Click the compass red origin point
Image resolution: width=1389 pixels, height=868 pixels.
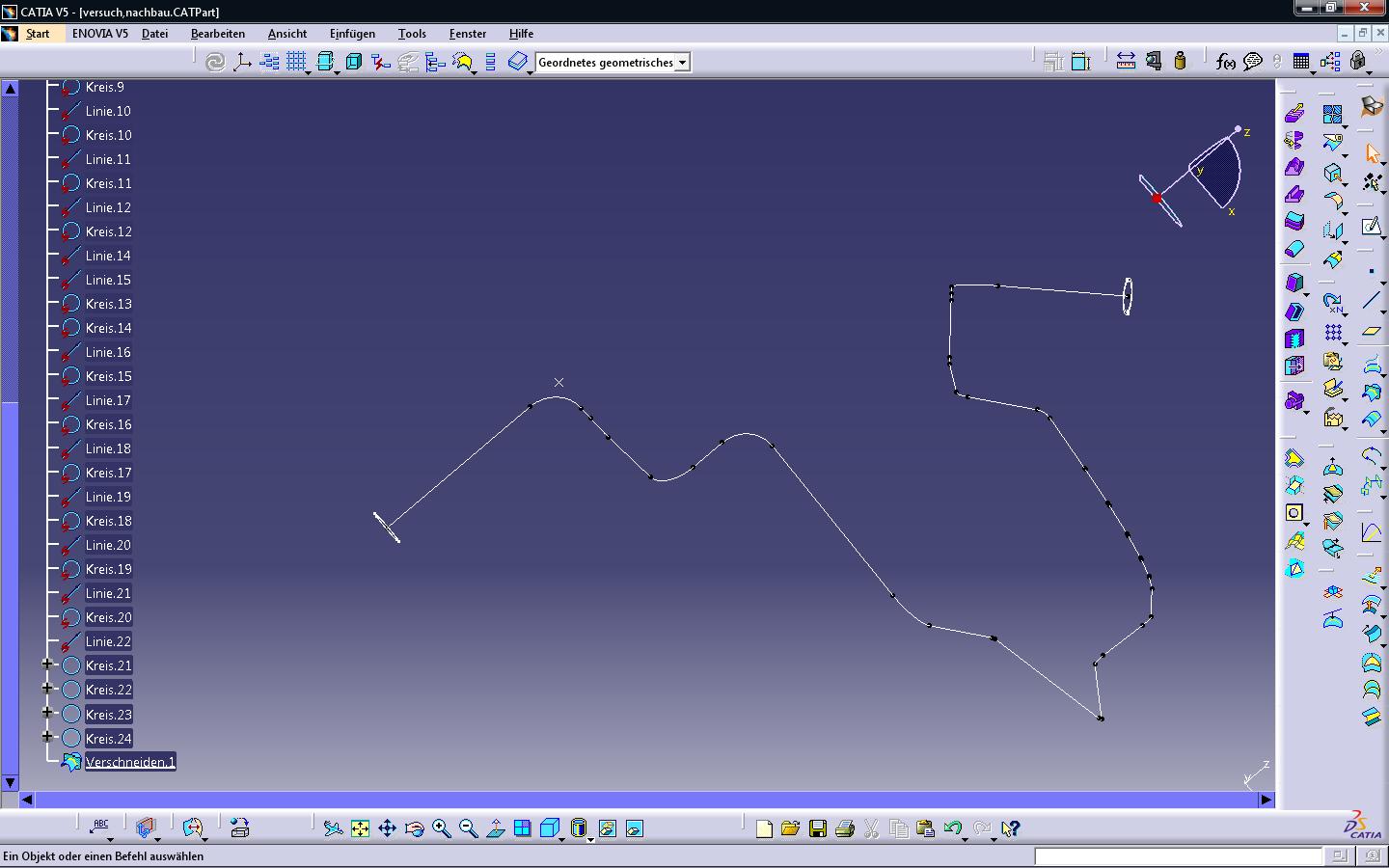coord(1157,199)
